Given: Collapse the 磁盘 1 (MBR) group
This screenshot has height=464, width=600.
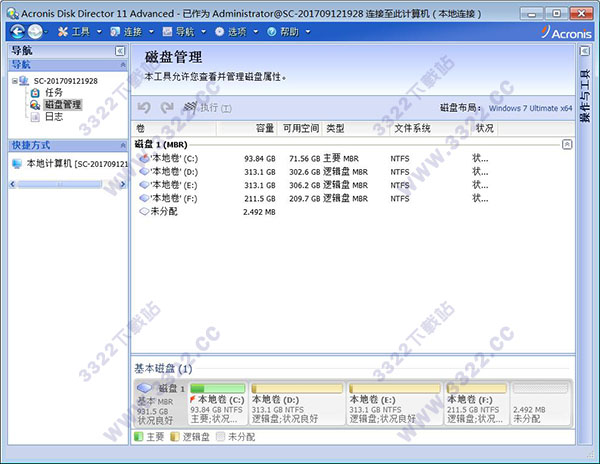Looking at the screenshot, I should click(x=567, y=145).
